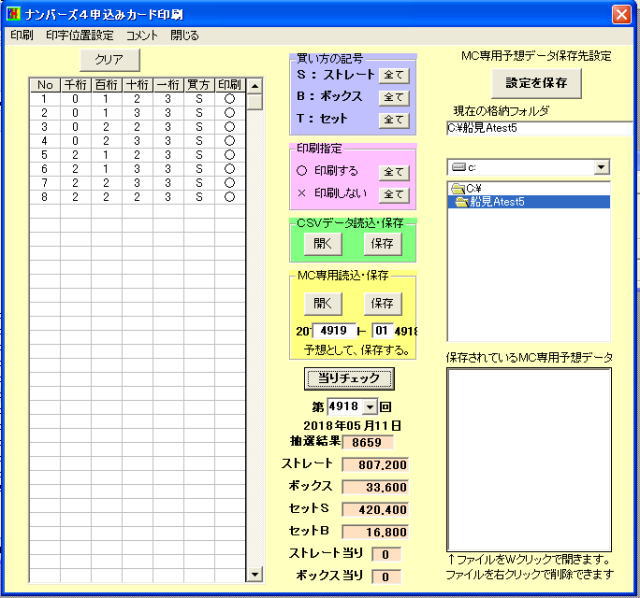Toggle print circle mark in row 5

click(x=229, y=156)
